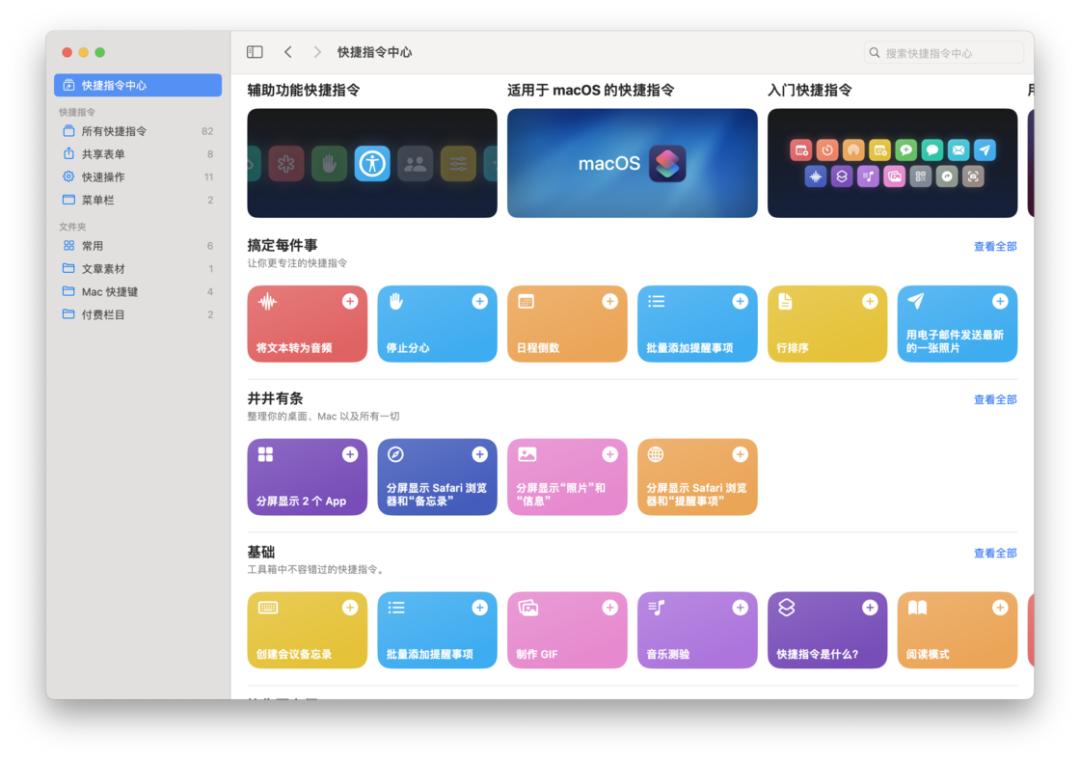The height and width of the screenshot is (760, 1080).
Task: Open the 分屏显示 2 个 App card title
Action: coord(301,501)
